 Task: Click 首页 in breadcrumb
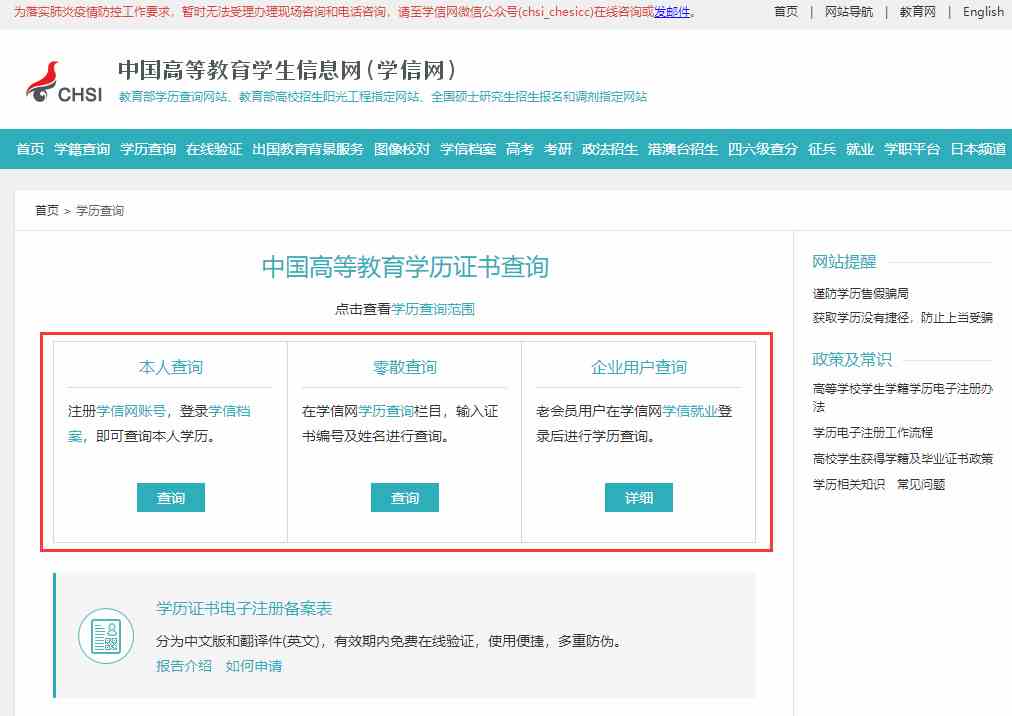[46, 210]
